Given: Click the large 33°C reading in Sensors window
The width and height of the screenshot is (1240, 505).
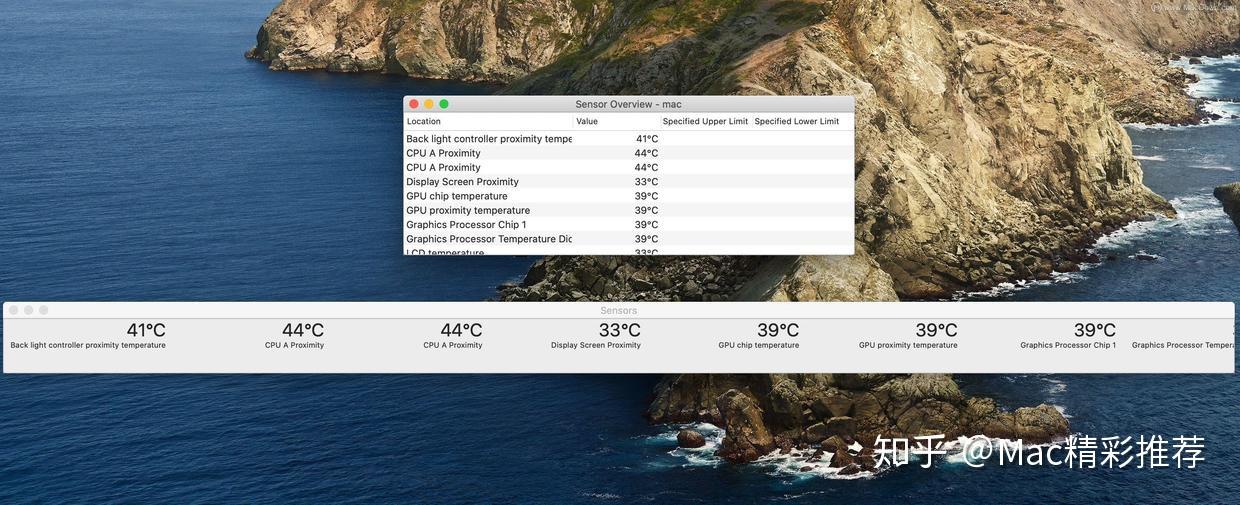Looking at the screenshot, I should tap(620, 330).
